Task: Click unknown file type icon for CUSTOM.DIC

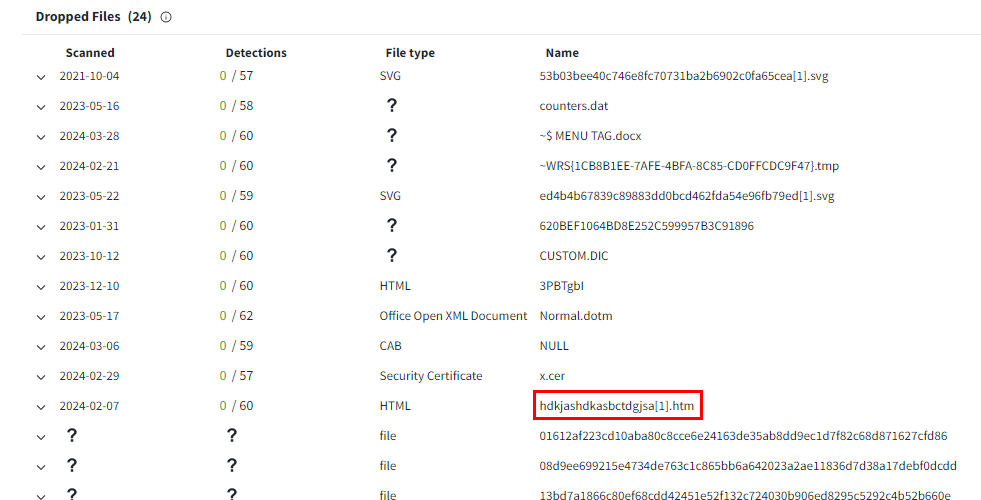Action: [392, 256]
